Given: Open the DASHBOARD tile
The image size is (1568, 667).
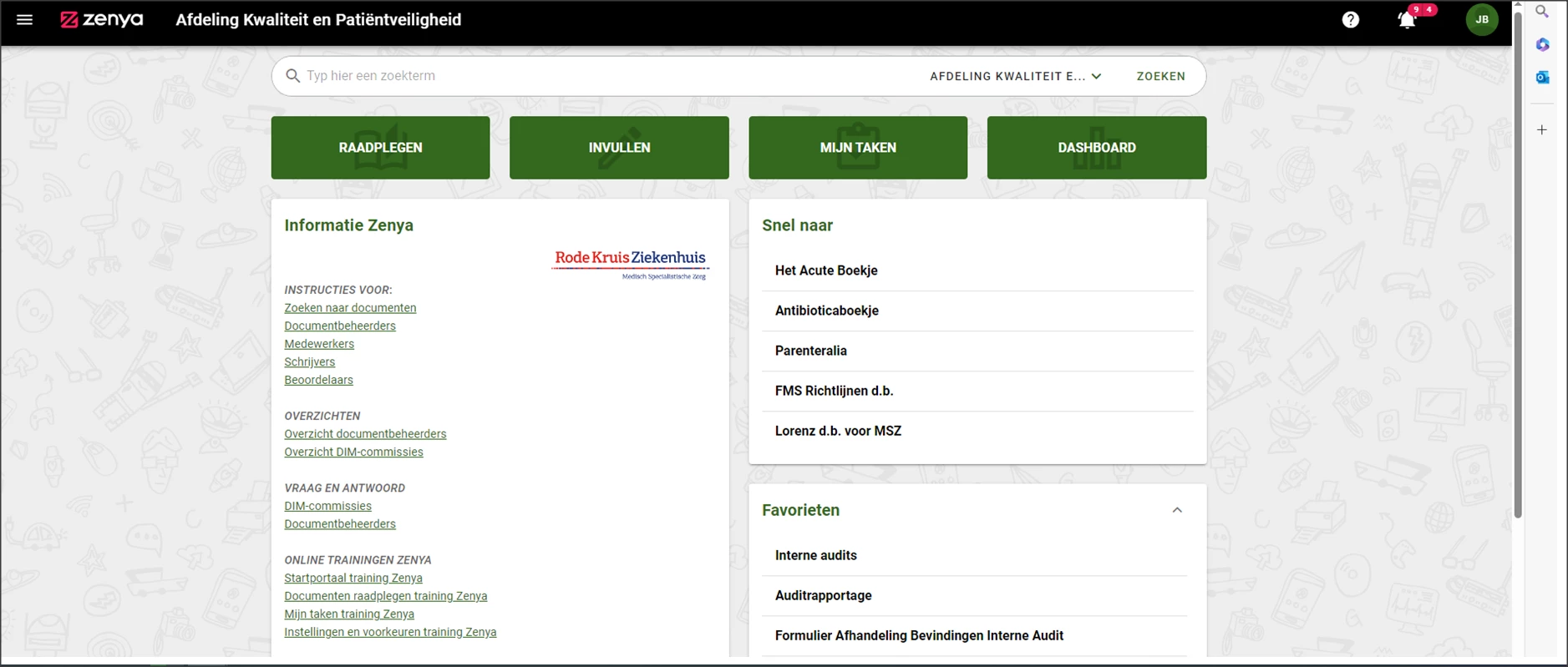Looking at the screenshot, I should click(1097, 148).
